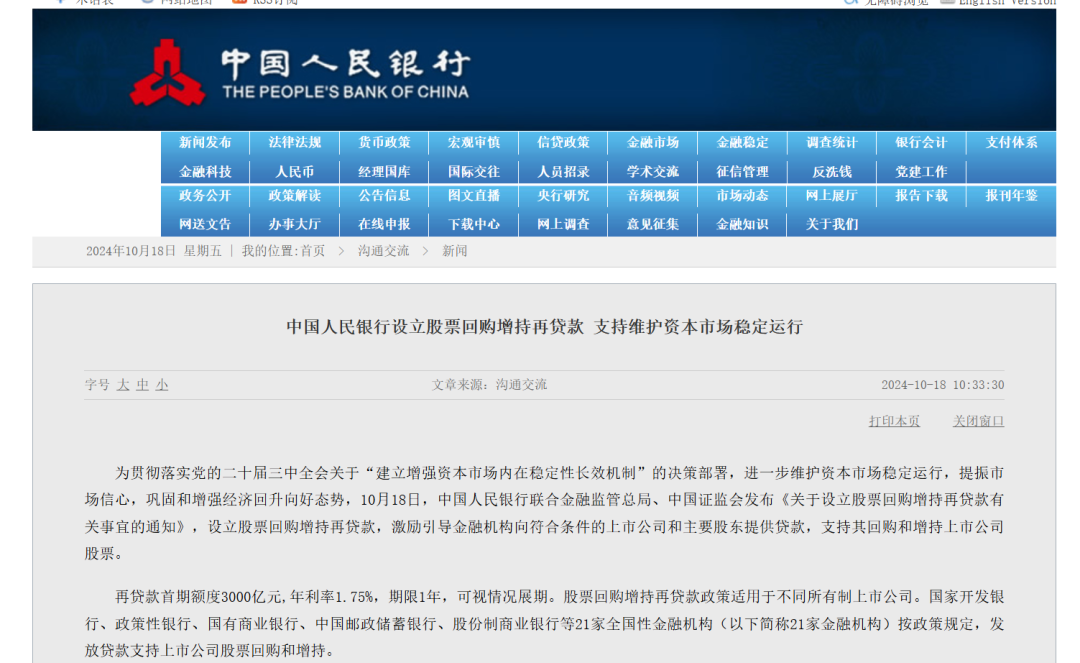Screen dimensions: 1080x663
Task: Select 音频视频 menu item
Action: [x=653, y=196]
